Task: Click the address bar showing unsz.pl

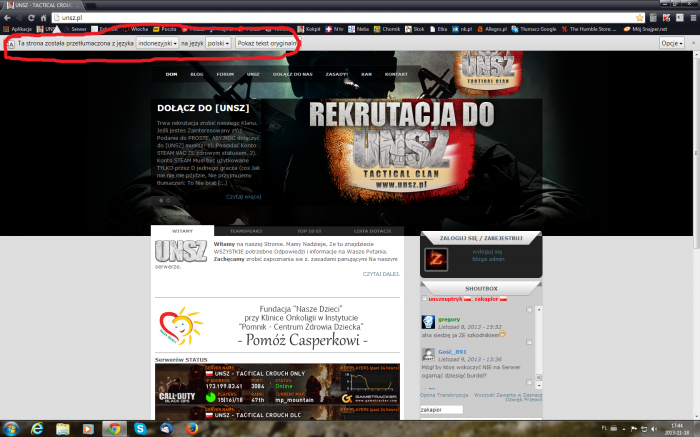Action: click(x=344, y=18)
